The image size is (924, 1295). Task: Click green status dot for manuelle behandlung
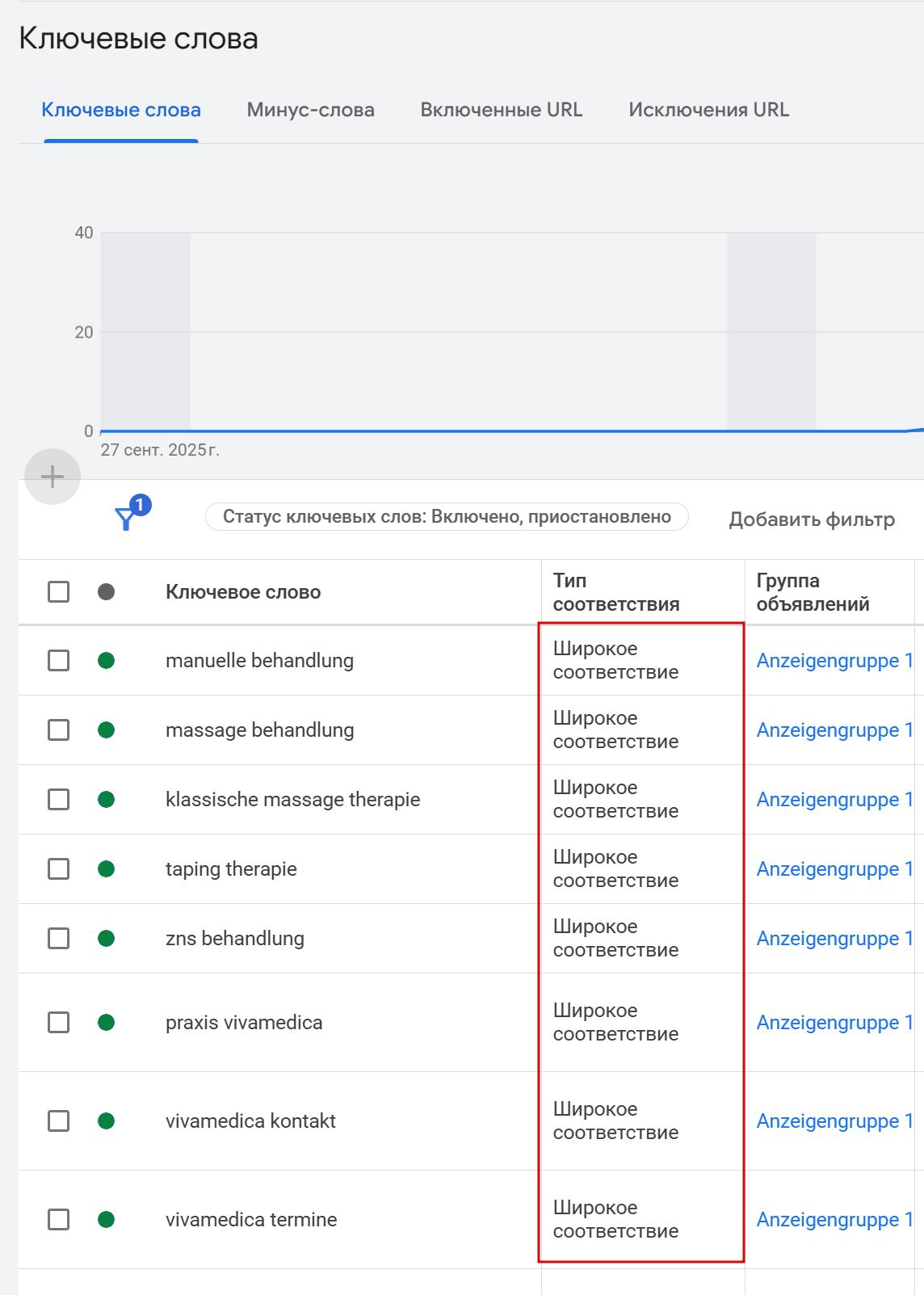pyautogui.click(x=106, y=661)
